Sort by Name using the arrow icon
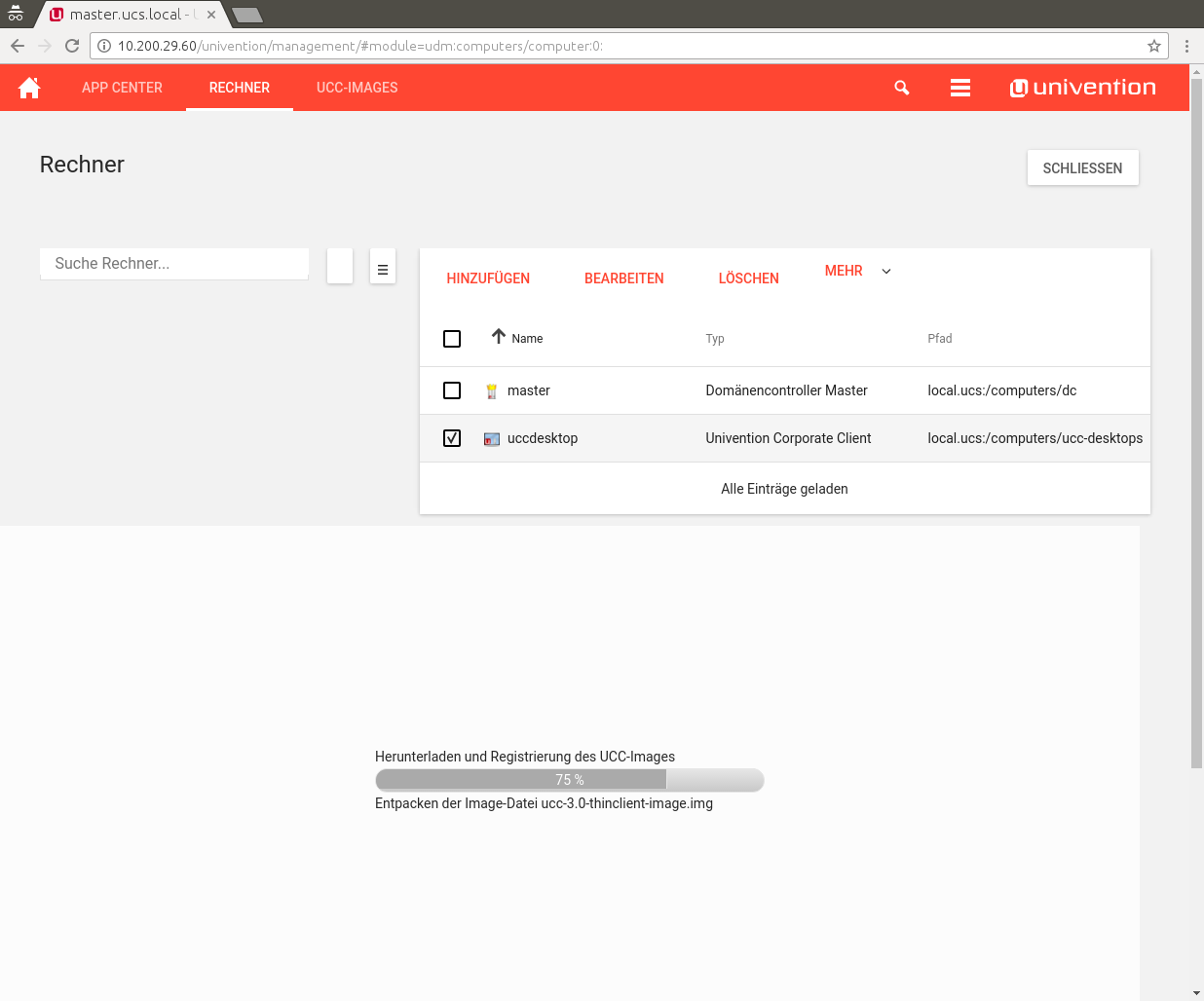 click(x=499, y=337)
